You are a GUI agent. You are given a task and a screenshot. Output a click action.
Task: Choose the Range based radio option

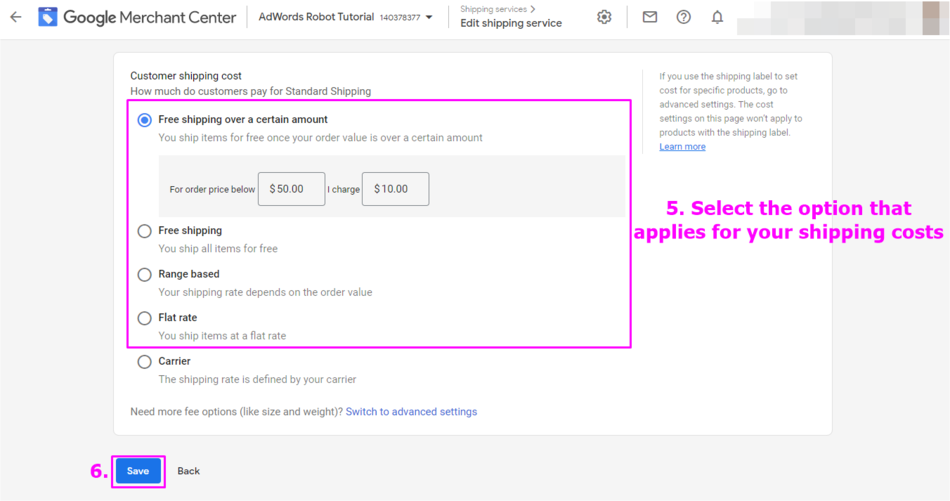pyautogui.click(x=145, y=274)
